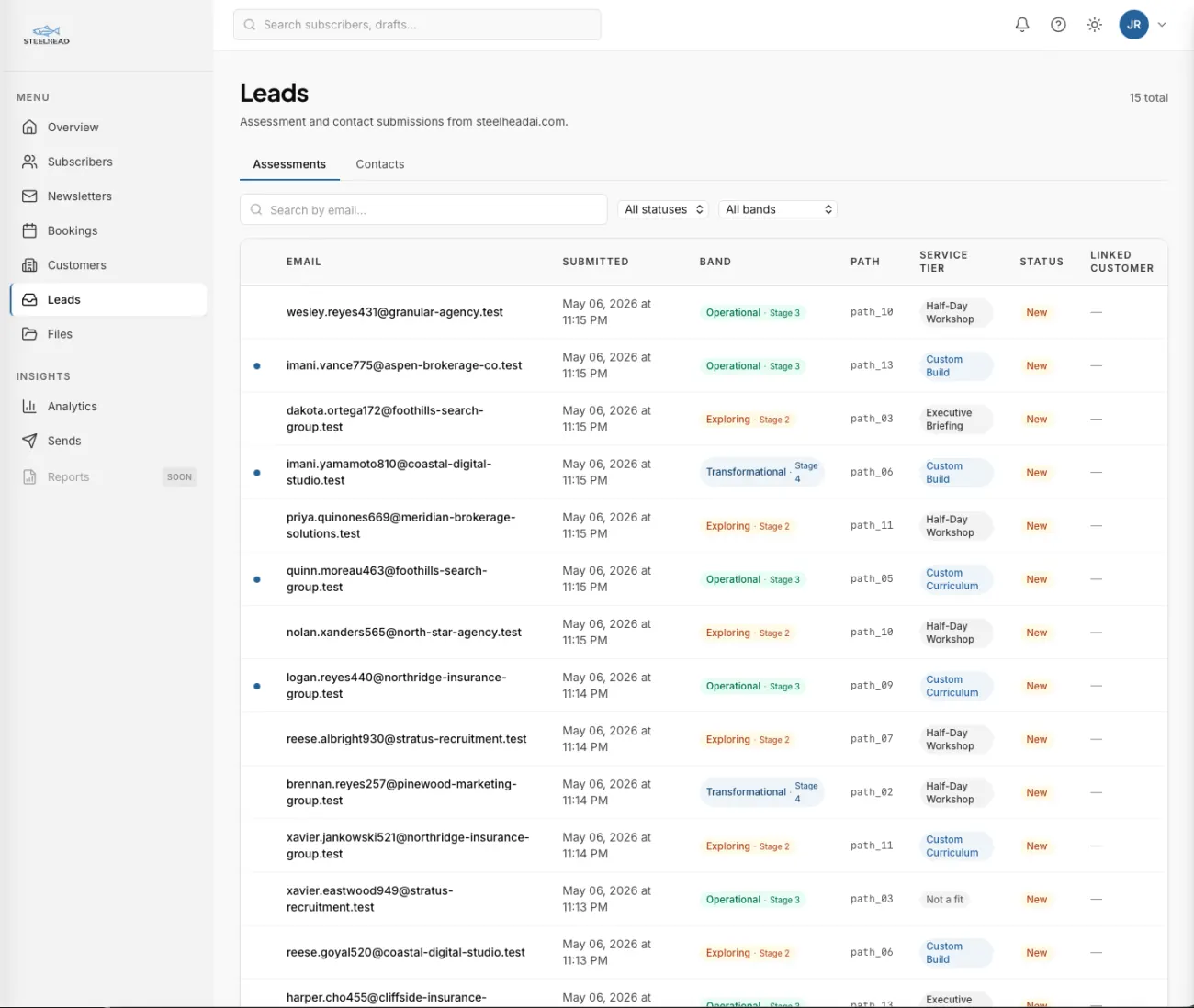1194x1008 pixels.
Task: Switch to the Contacts tab
Action: pyautogui.click(x=380, y=164)
